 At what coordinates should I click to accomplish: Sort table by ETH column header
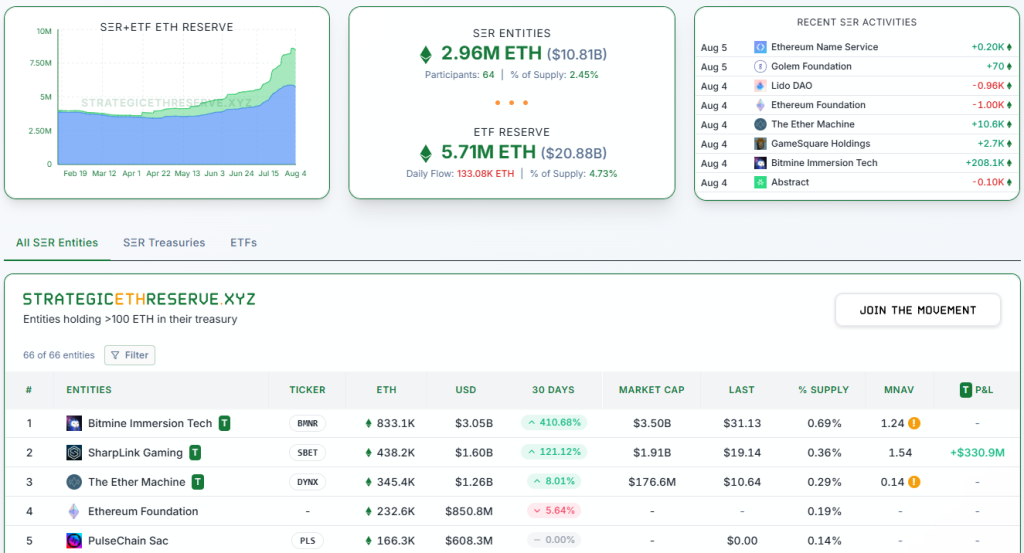click(386, 390)
